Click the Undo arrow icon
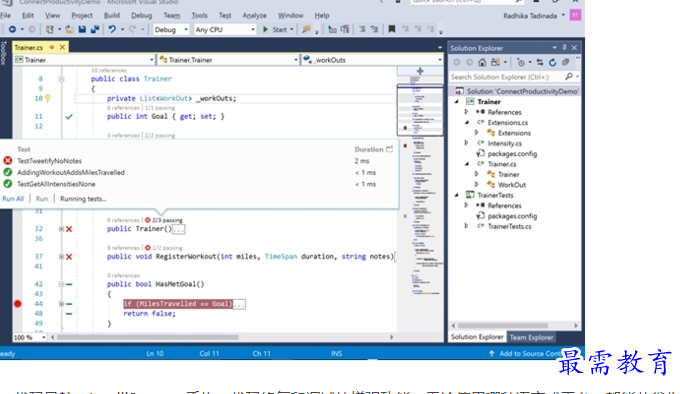 [112, 29]
